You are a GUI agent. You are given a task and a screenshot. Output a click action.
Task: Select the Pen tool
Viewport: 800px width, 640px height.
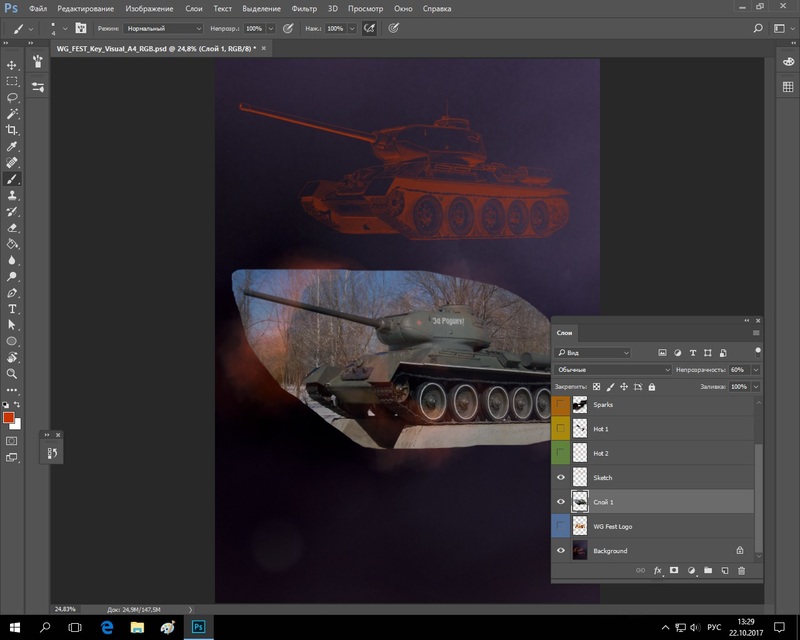pyautogui.click(x=12, y=293)
